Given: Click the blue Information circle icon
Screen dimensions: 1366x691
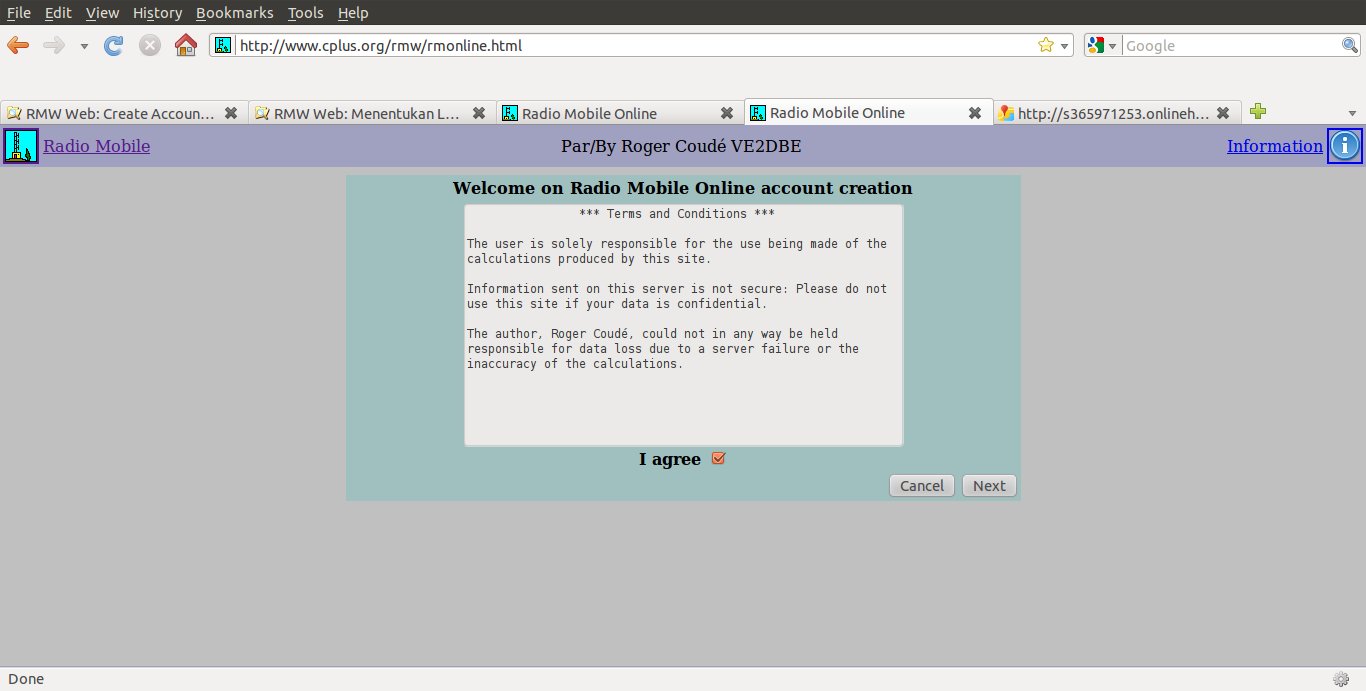Looking at the screenshot, I should pyautogui.click(x=1345, y=146).
